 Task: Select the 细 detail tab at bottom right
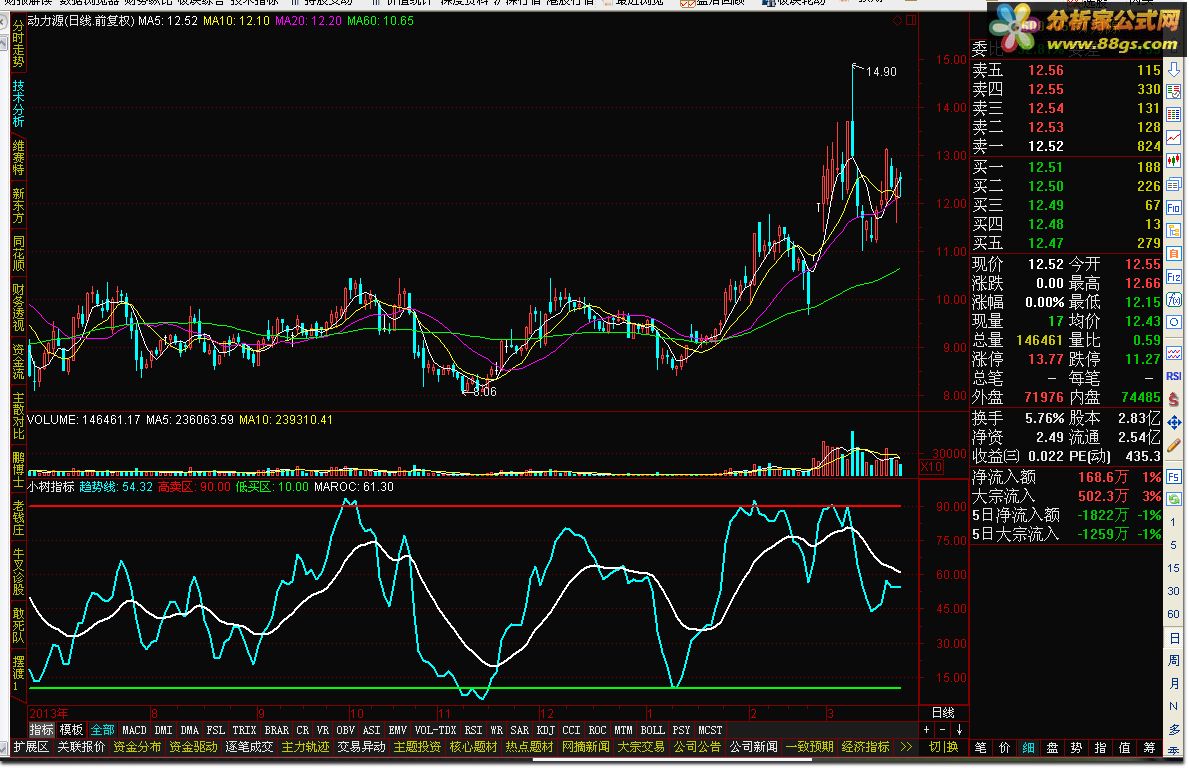click(x=1028, y=748)
